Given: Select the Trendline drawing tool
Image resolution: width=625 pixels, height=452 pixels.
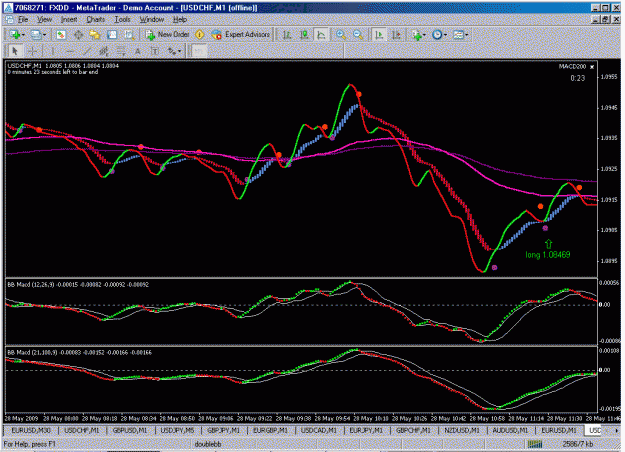Looking at the screenshot, I should coord(87,51).
